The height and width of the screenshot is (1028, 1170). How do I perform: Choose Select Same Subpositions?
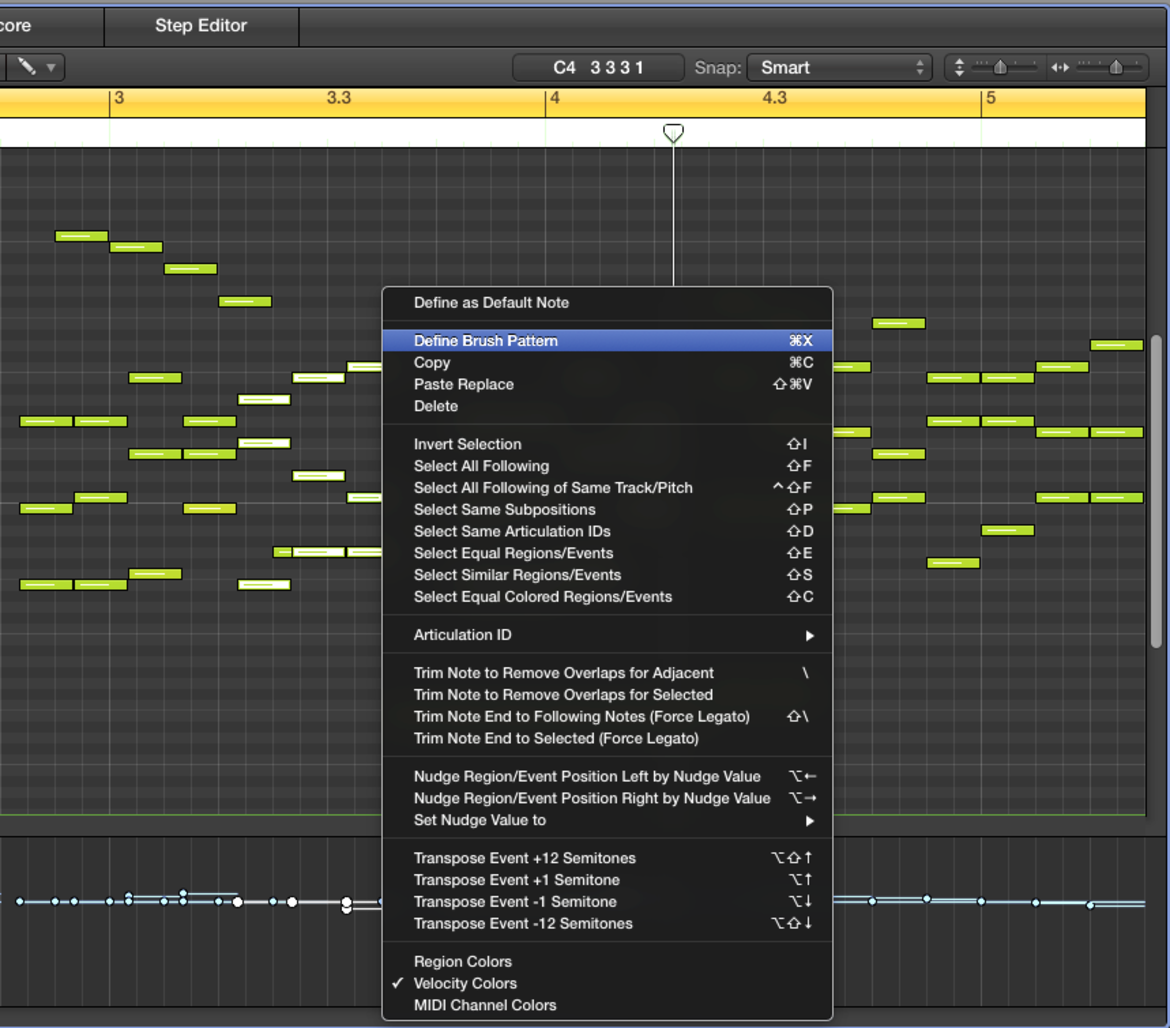coord(607,510)
